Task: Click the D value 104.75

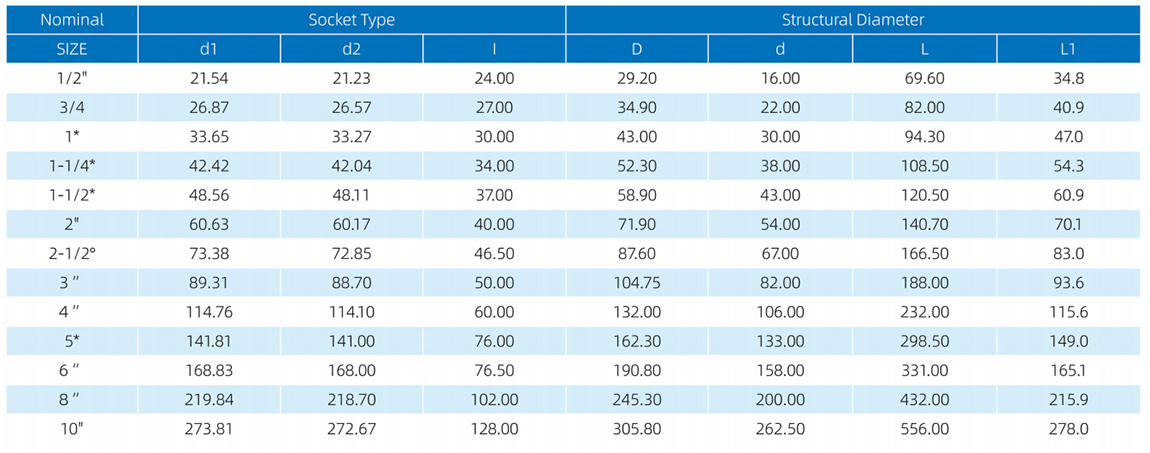Action: [x=637, y=283]
